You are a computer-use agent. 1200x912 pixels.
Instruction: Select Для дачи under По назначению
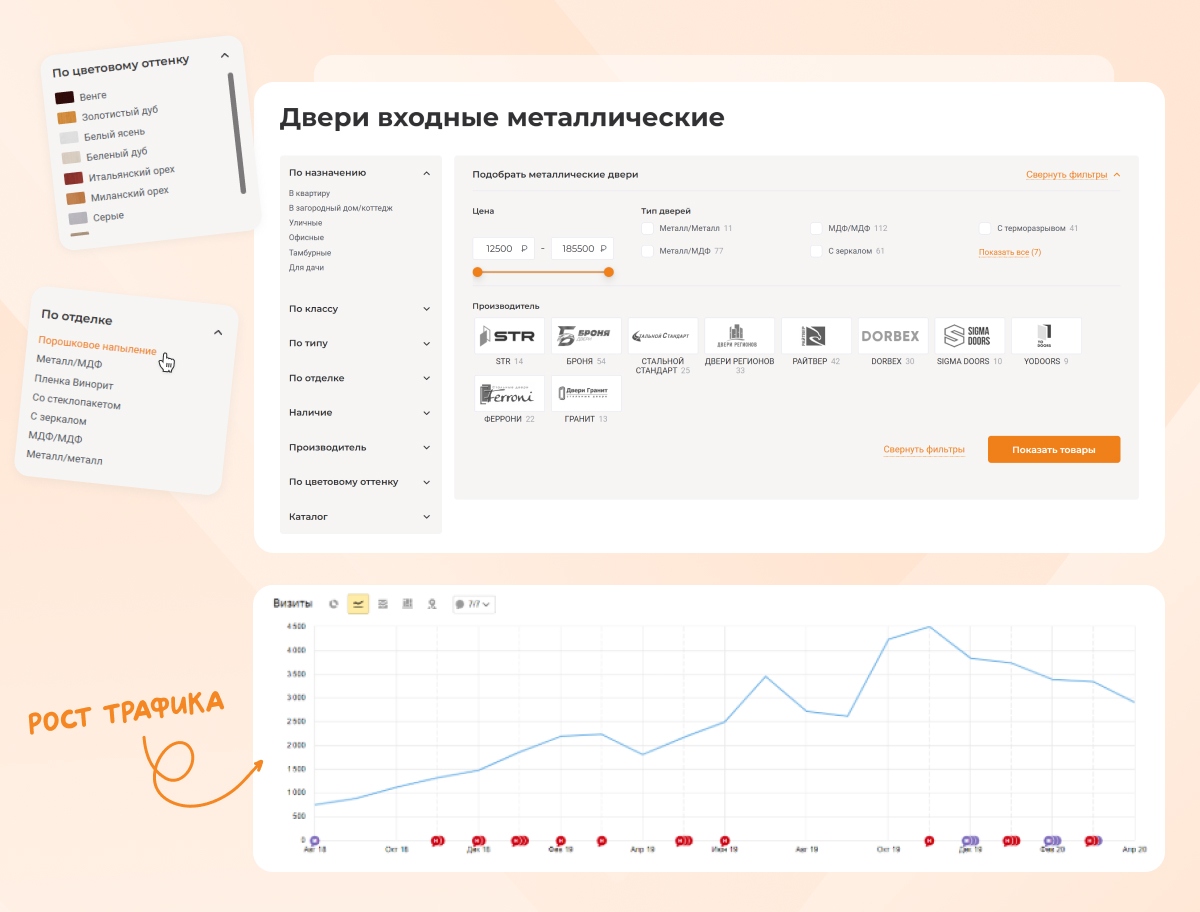(x=306, y=268)
